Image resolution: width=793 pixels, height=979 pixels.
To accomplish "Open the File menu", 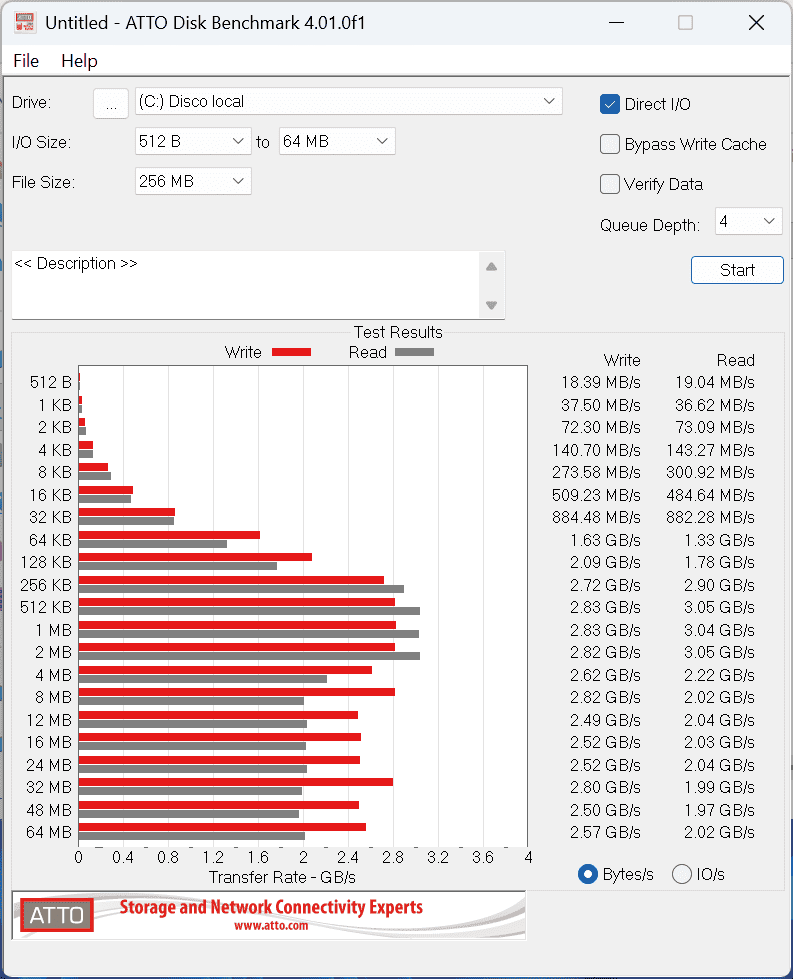I will tap(26, 61).
